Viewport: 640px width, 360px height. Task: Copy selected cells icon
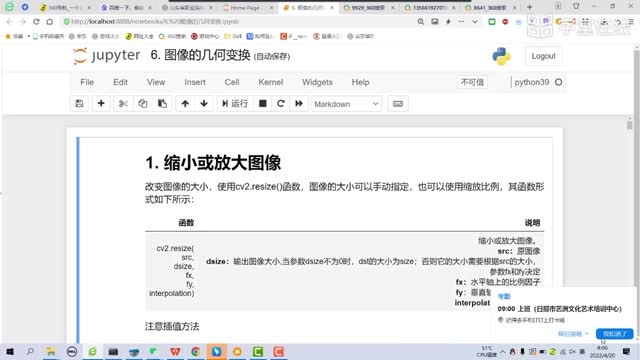(142, 104)
